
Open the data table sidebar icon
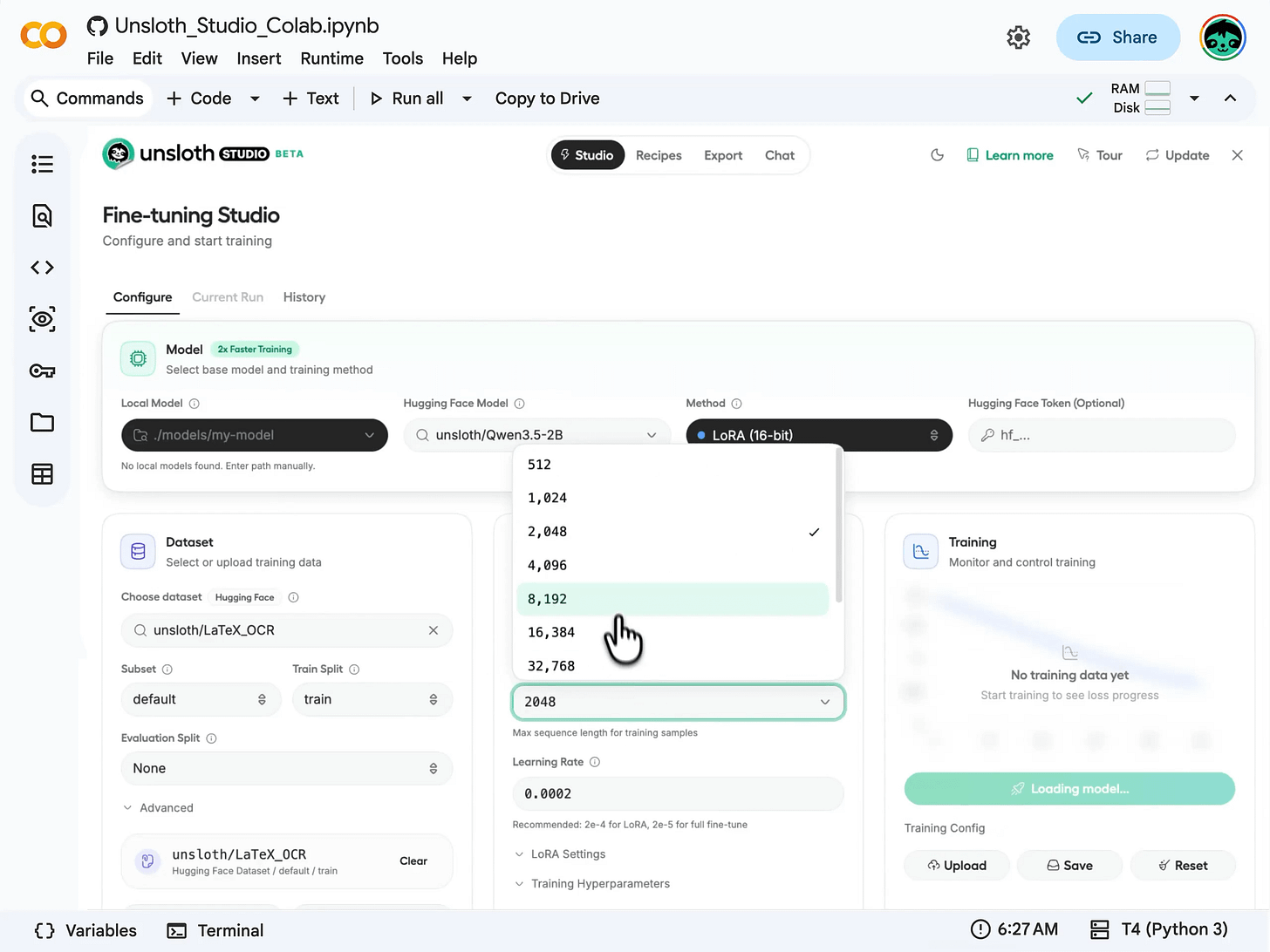(x=42, y=474)
